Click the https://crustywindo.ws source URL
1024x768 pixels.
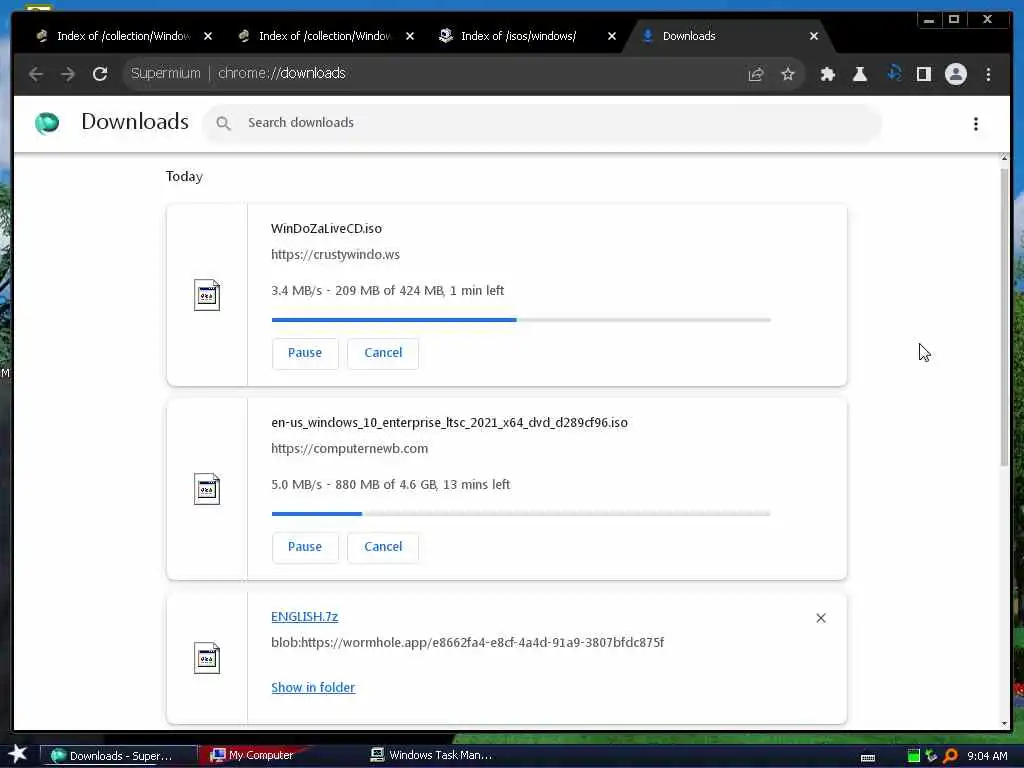point(335,255)
